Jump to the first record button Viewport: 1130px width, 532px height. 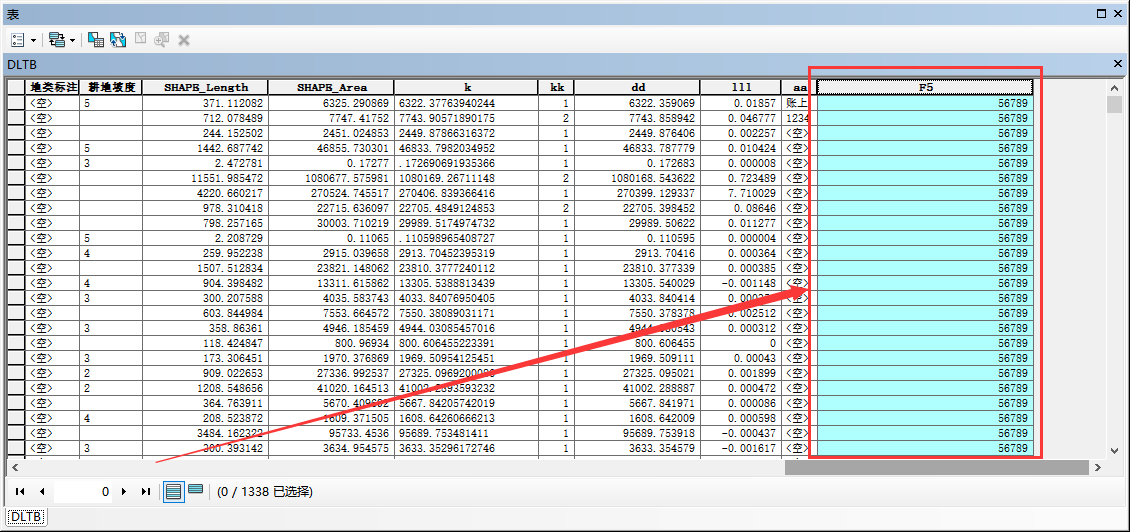pos(20,492)
